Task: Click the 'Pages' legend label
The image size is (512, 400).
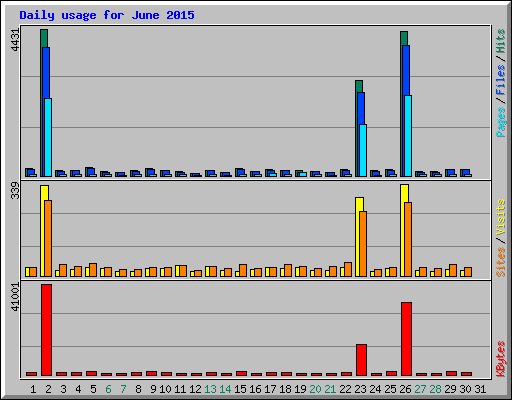Action: (x=500, y=122)
